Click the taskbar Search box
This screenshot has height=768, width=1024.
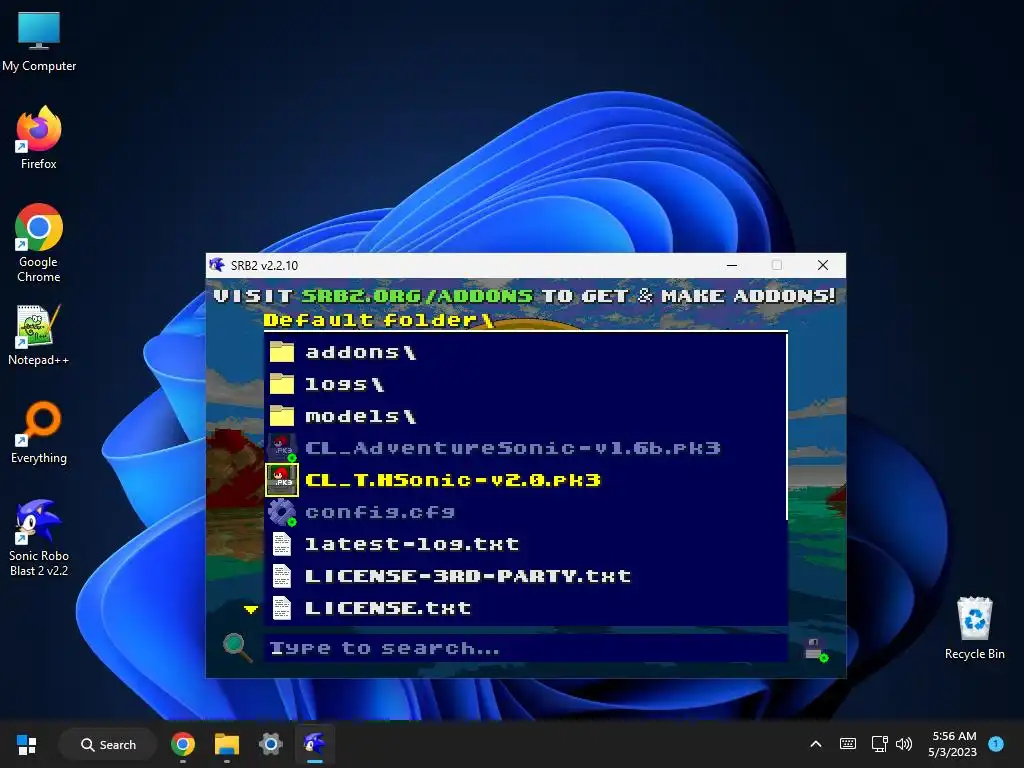point(108,744)
